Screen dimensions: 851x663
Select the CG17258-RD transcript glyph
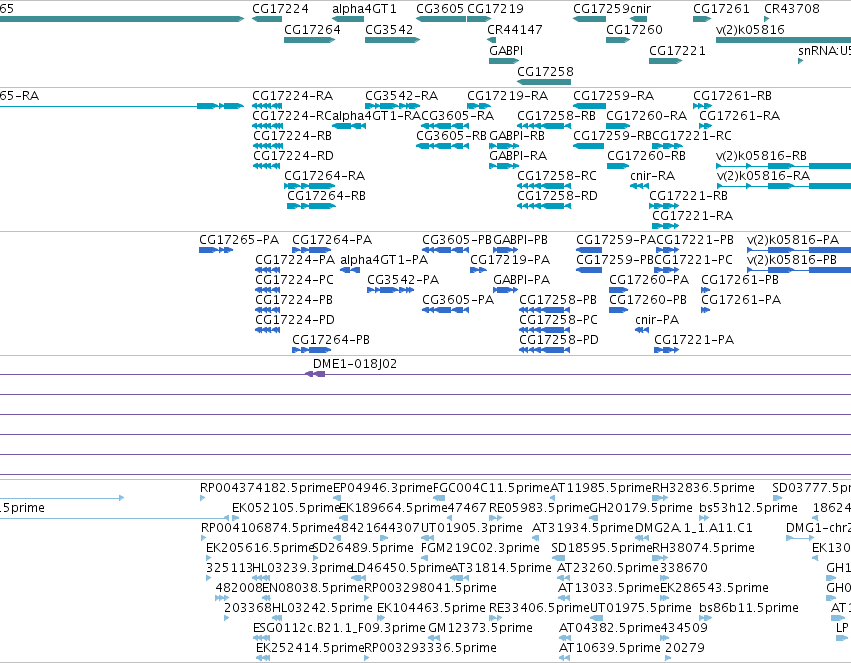point(544,206)
